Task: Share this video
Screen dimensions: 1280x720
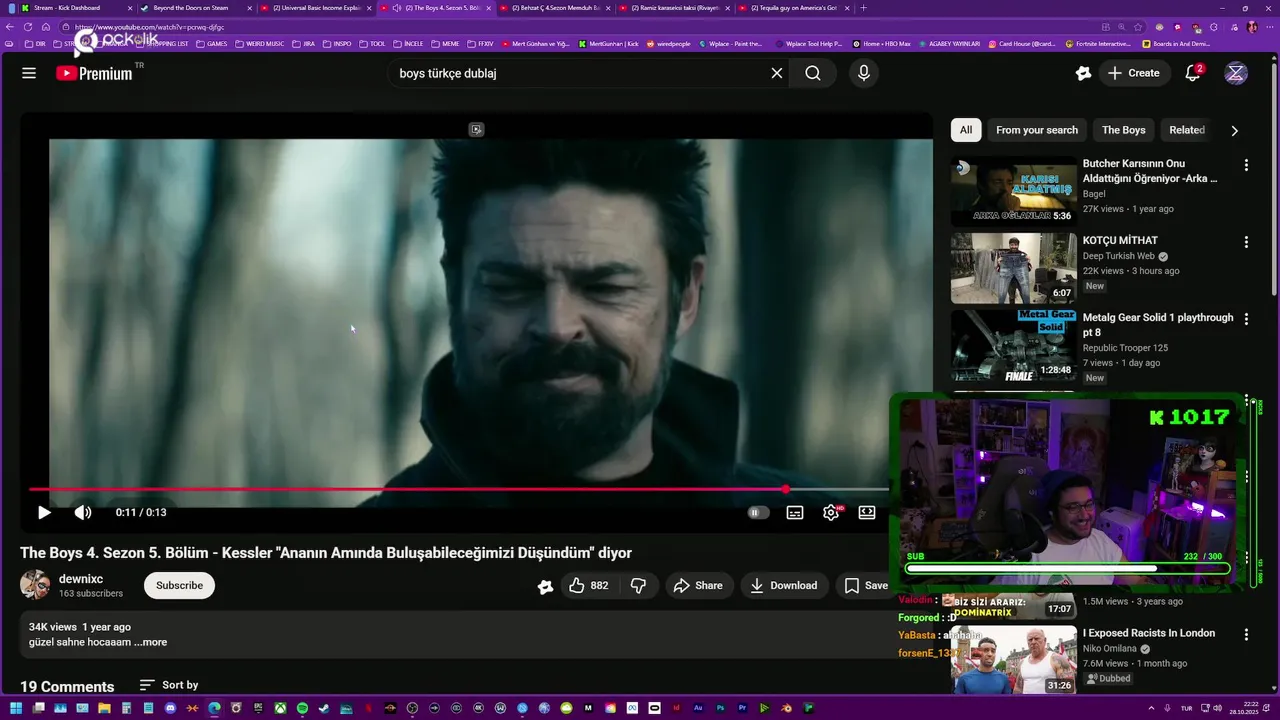Action: click(698, 586)
